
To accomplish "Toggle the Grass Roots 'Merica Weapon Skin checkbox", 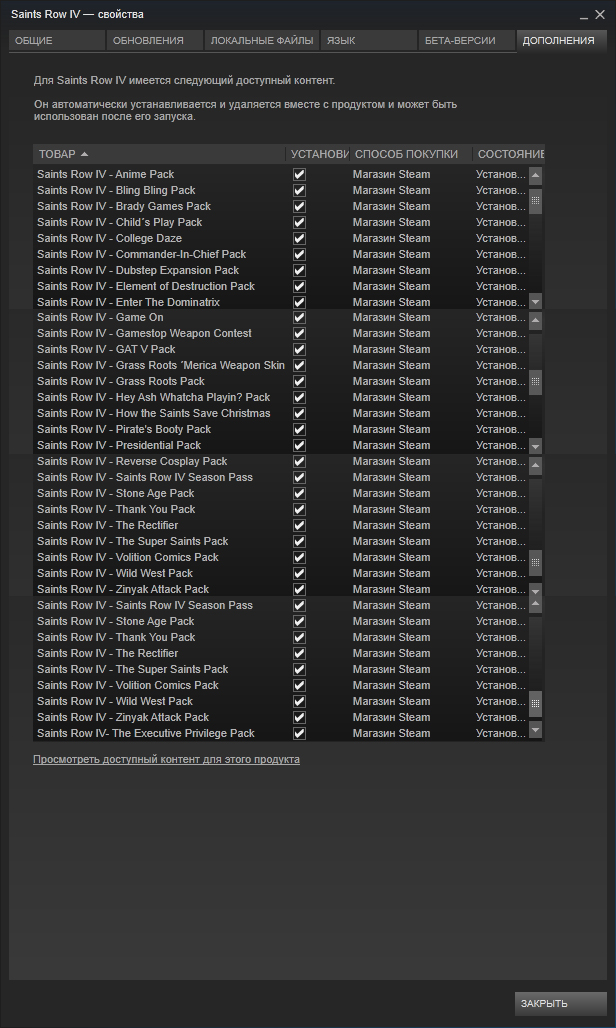I will click(299, 365).
